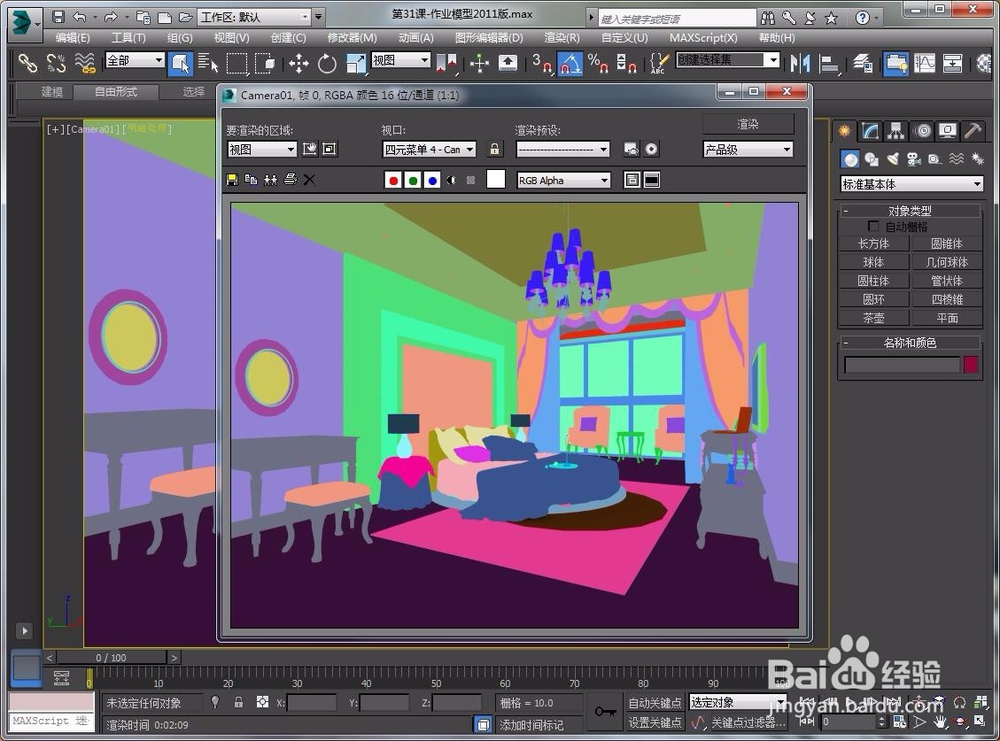The image size is (1000, 741).
Task: Select the Select and Link tool
Action: (x=27, y=63)
